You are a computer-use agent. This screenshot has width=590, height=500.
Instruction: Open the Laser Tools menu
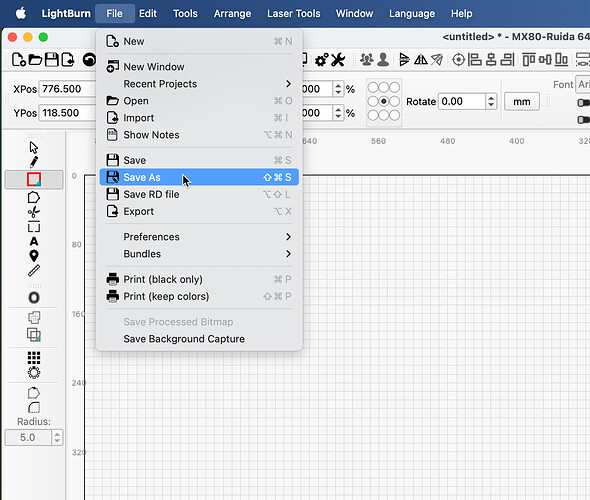click(x=293, y=14)
